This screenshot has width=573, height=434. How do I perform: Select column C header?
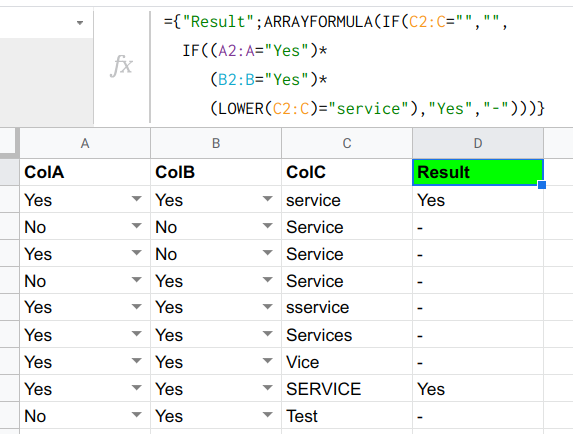click(347, 143)
